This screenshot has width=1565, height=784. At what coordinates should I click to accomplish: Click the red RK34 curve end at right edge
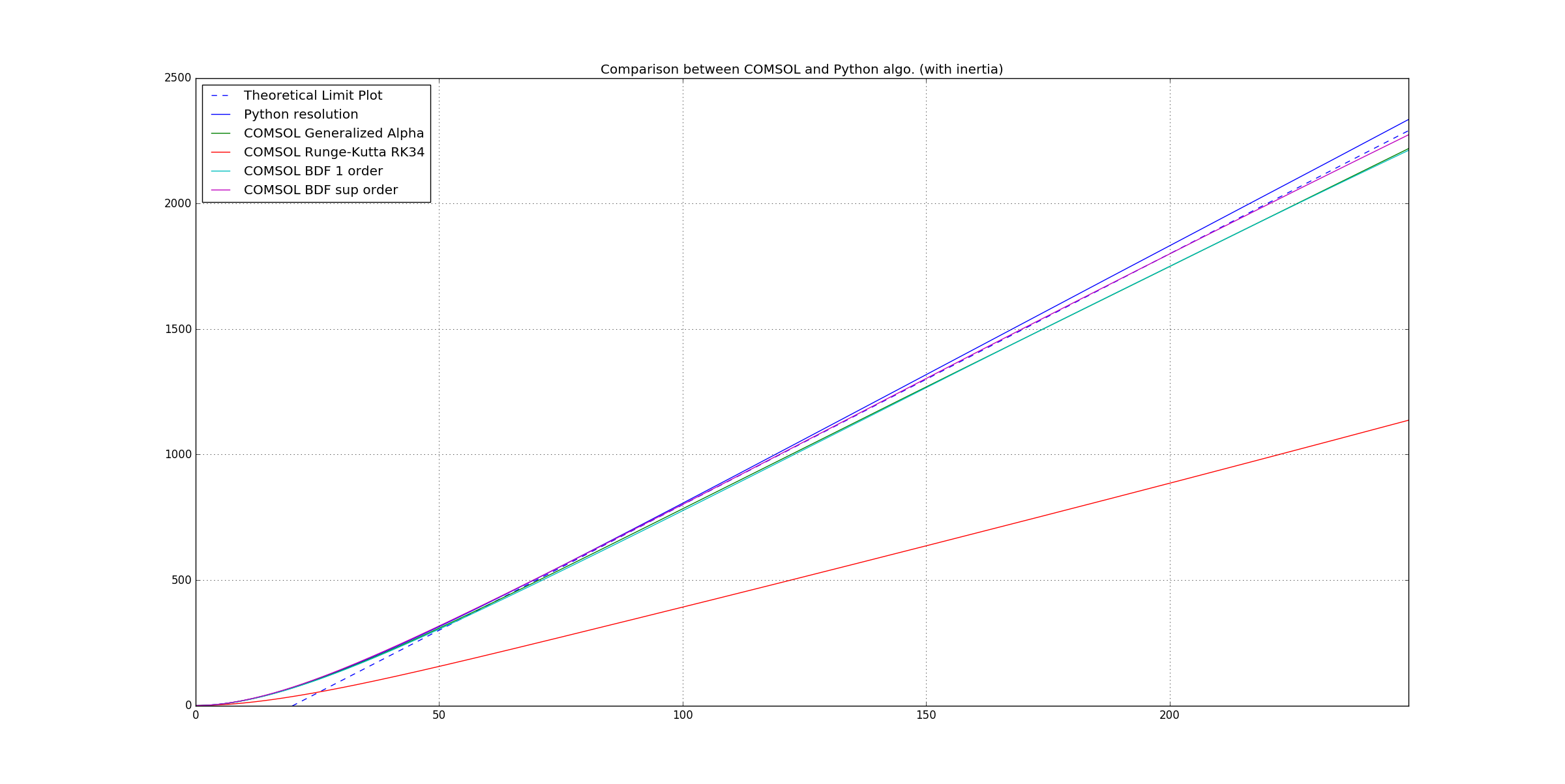(1407, 421)
